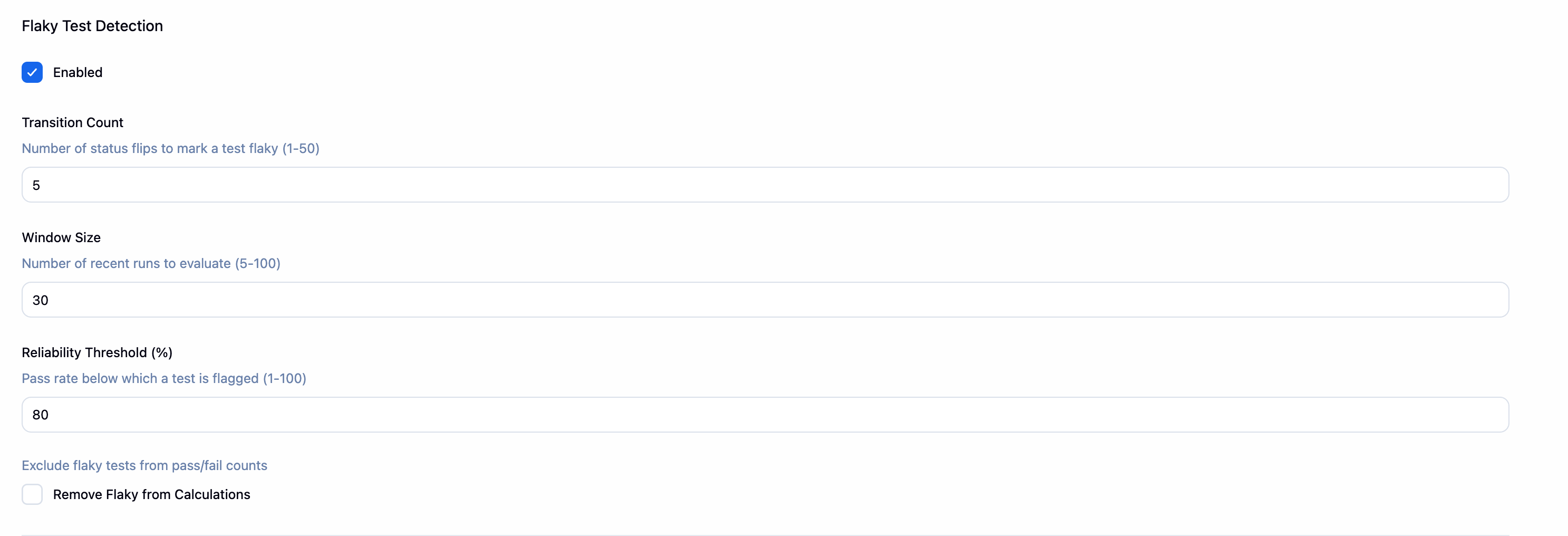Click 'Number of status flips to mark a test flaky'
Image resolution: width=1568 pixels, height=536 pixels.
170,148
